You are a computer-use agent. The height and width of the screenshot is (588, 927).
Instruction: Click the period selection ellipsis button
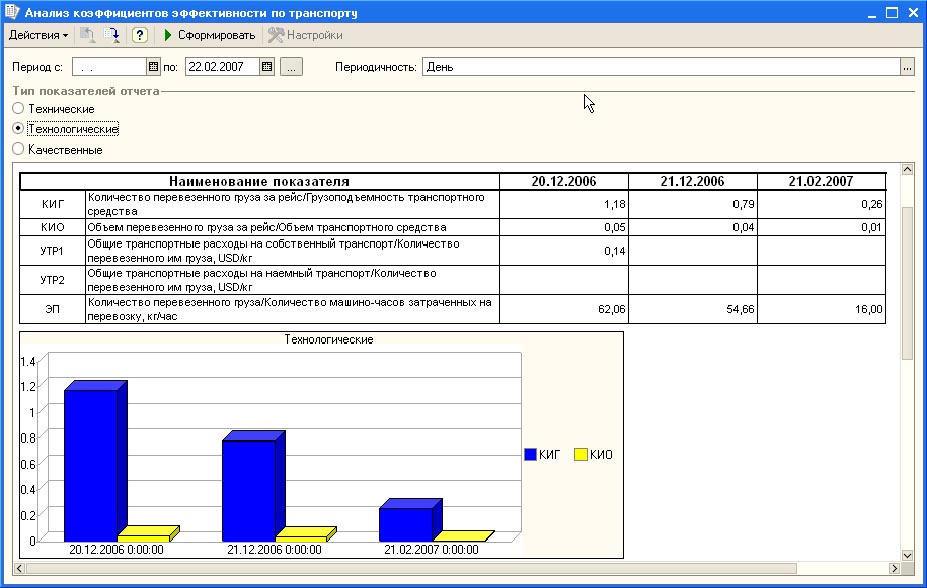pyautogui.click(x=291, y=67)
